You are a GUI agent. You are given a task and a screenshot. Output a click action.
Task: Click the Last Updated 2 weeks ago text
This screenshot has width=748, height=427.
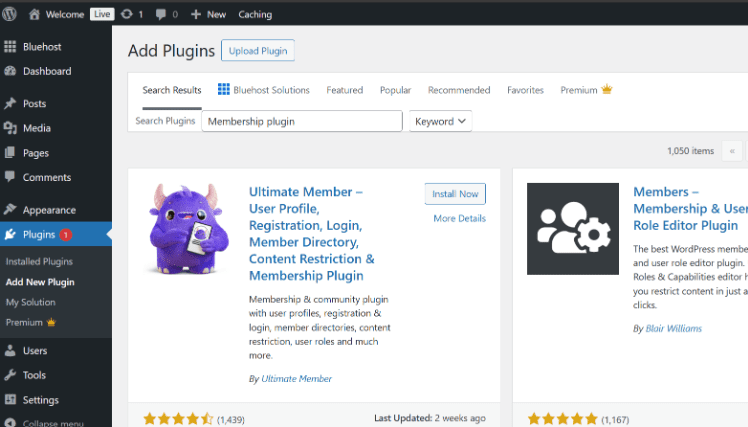tap(430, 418)
